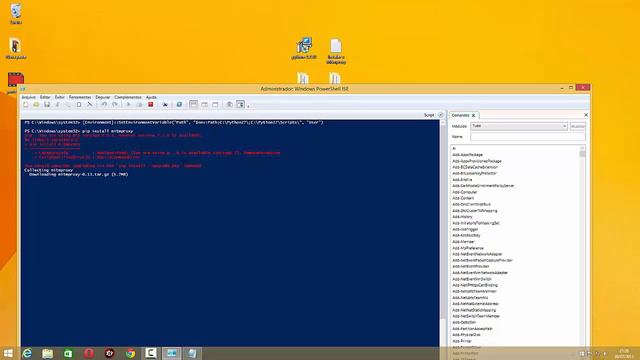Select Add-NetEventNetworkAdapter command
This screenshot has height=360, width=640.
point(477,254)
